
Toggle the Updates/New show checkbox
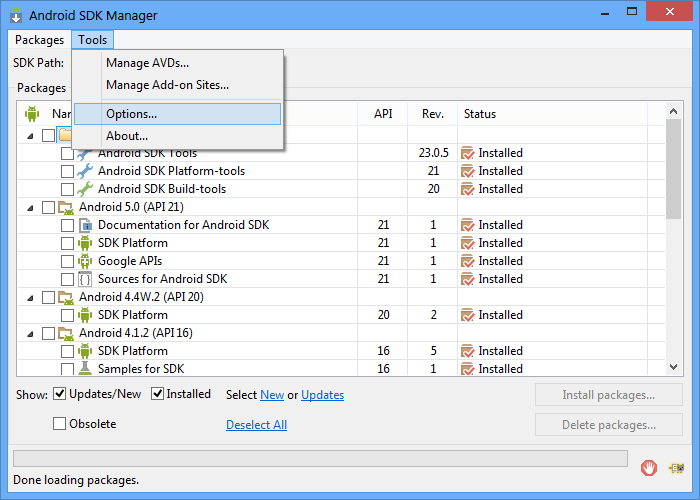coord(59,394)
